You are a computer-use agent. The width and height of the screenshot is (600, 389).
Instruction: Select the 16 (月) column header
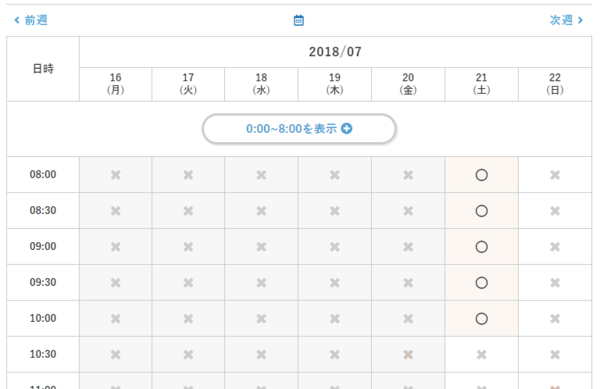116,84
